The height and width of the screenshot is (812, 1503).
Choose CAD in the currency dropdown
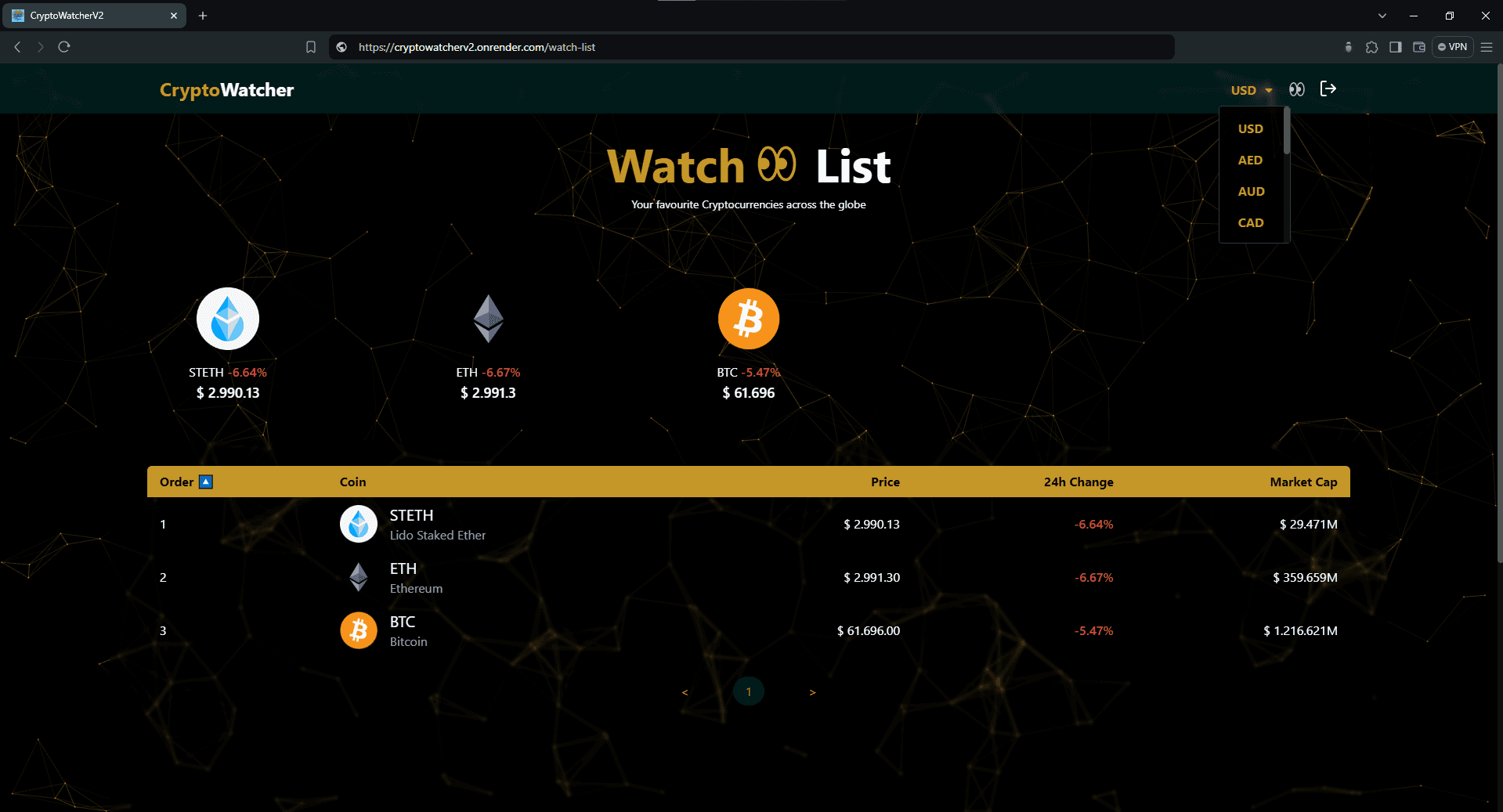(1250, 222)
